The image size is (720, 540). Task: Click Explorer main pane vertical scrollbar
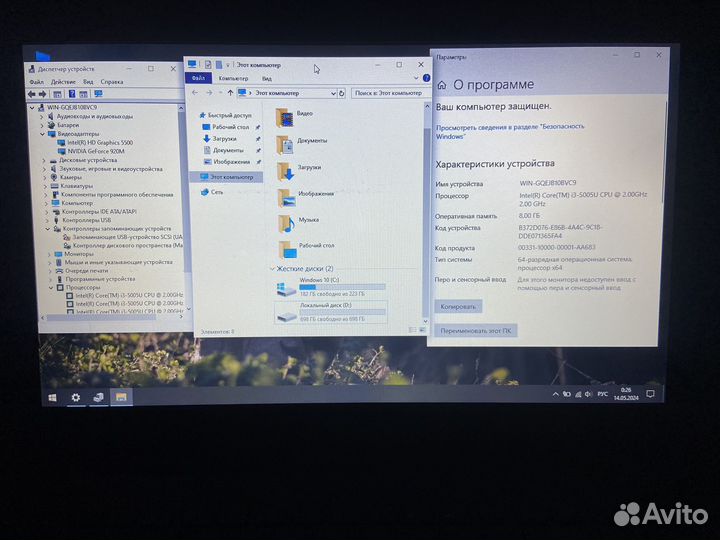(x=426, y=214)
